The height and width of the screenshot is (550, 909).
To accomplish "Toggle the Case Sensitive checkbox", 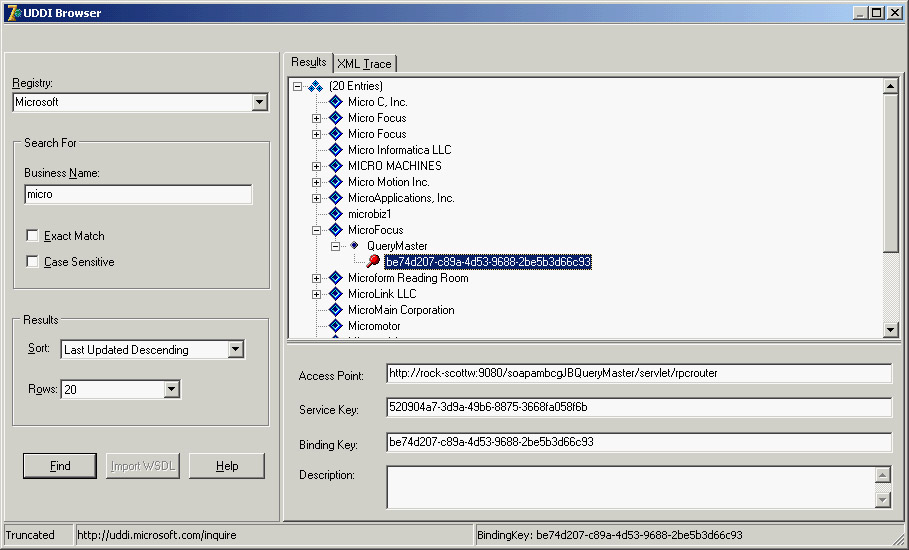I will pyautogui.click(x=33, y=262).
